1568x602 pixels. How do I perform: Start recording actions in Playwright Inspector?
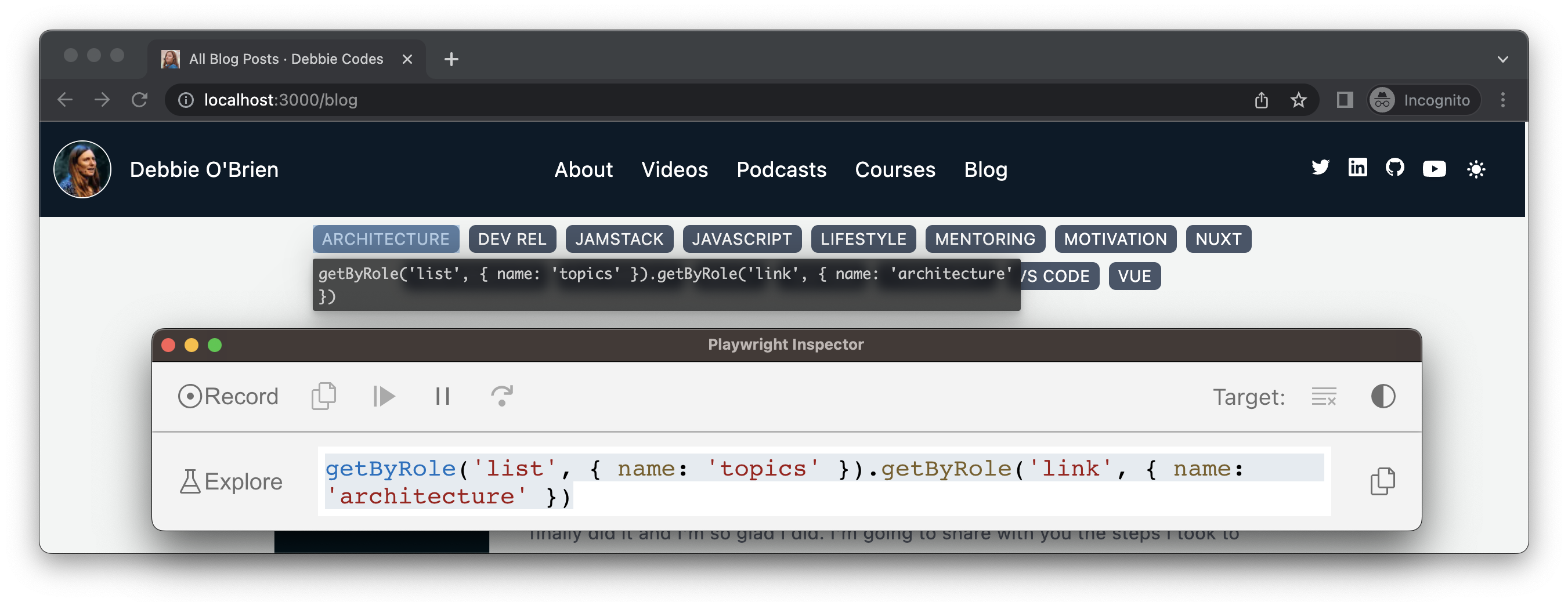click(227, 396)
